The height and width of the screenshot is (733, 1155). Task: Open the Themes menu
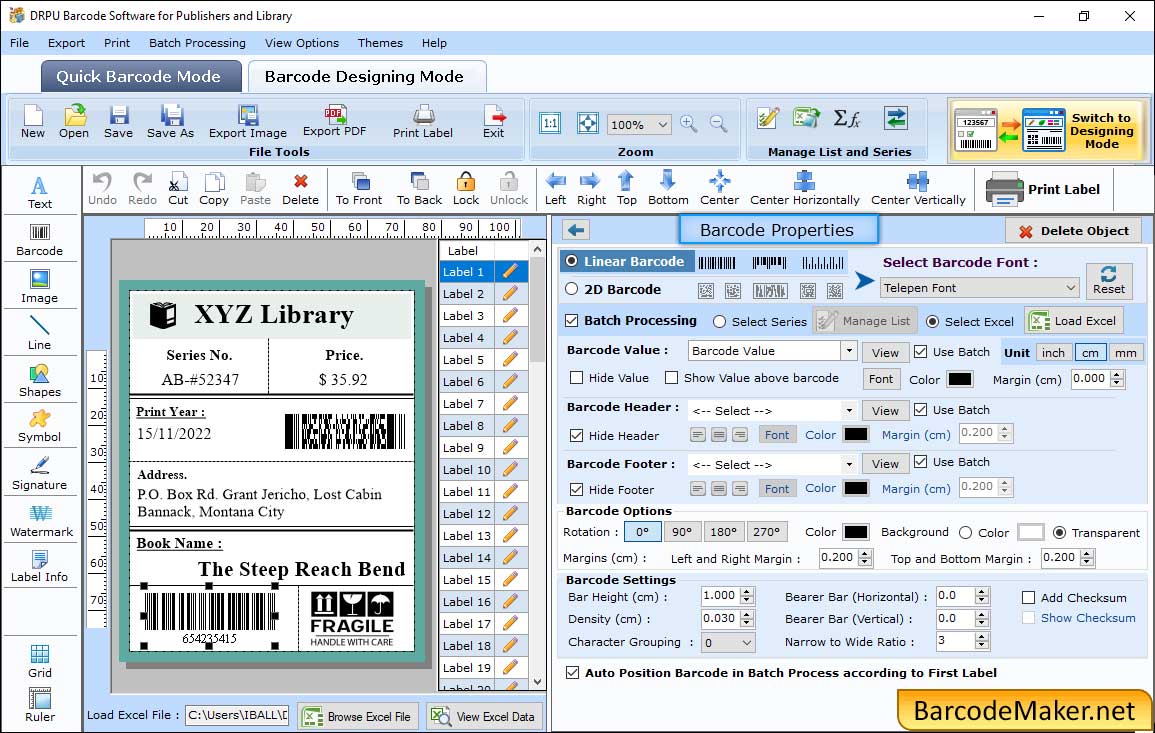point(380,43)
